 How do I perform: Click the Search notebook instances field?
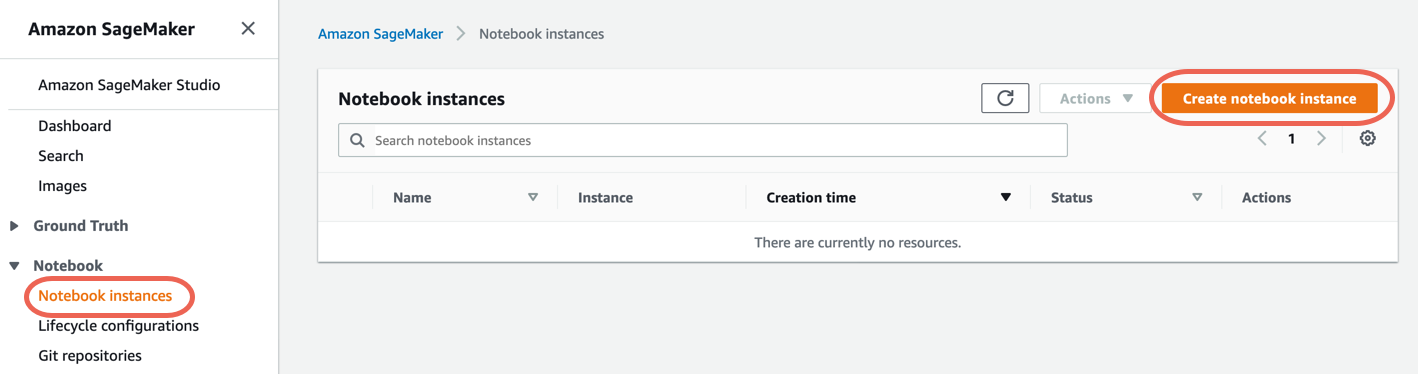point(702,140)
